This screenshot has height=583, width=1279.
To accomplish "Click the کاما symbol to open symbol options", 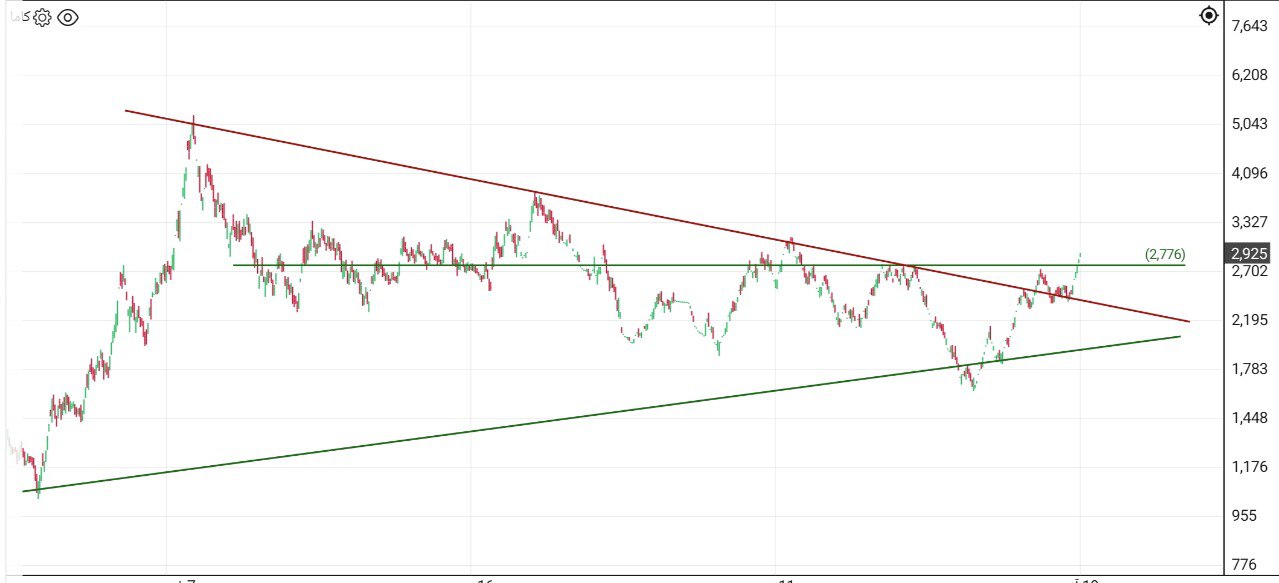I will point(18,17).
